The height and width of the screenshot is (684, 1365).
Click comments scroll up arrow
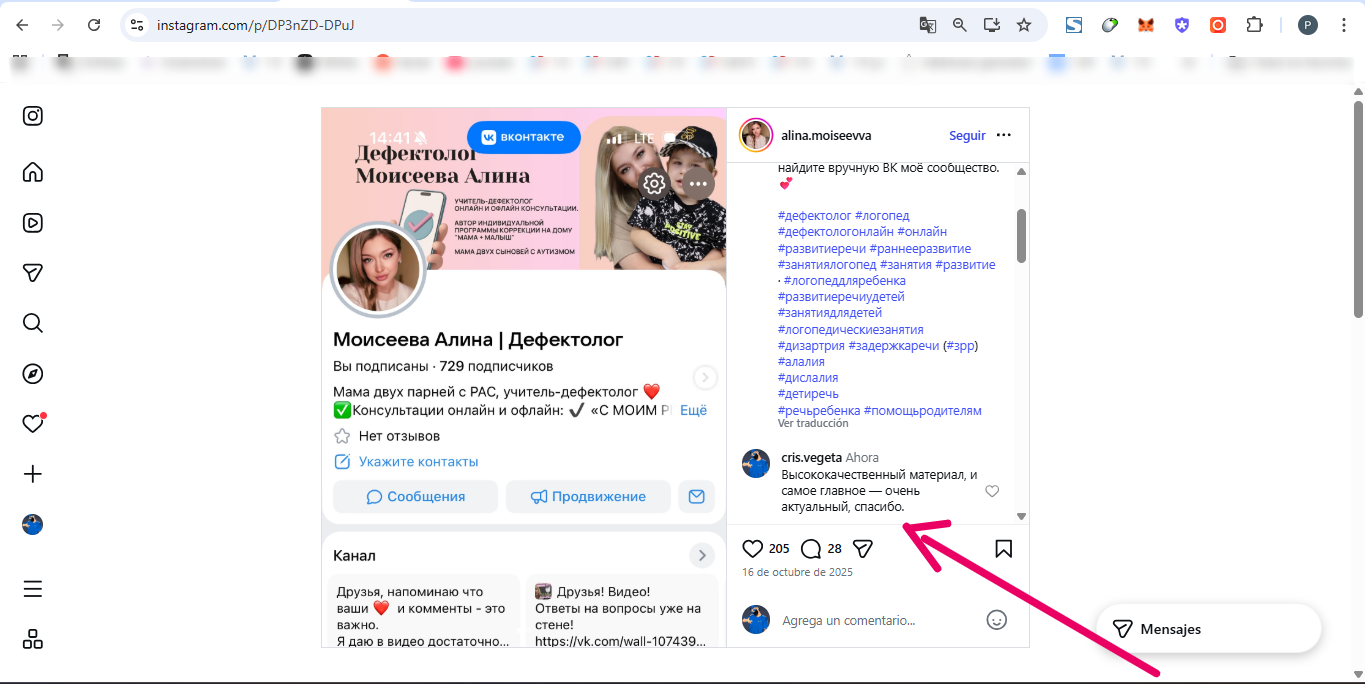tap(1021, 172)
